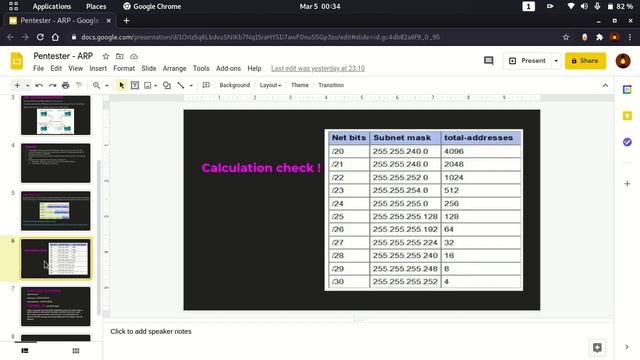Viewport: 640px width, 360px height.
Task: Activate paint format tool
Action: (x=79, y=85)
